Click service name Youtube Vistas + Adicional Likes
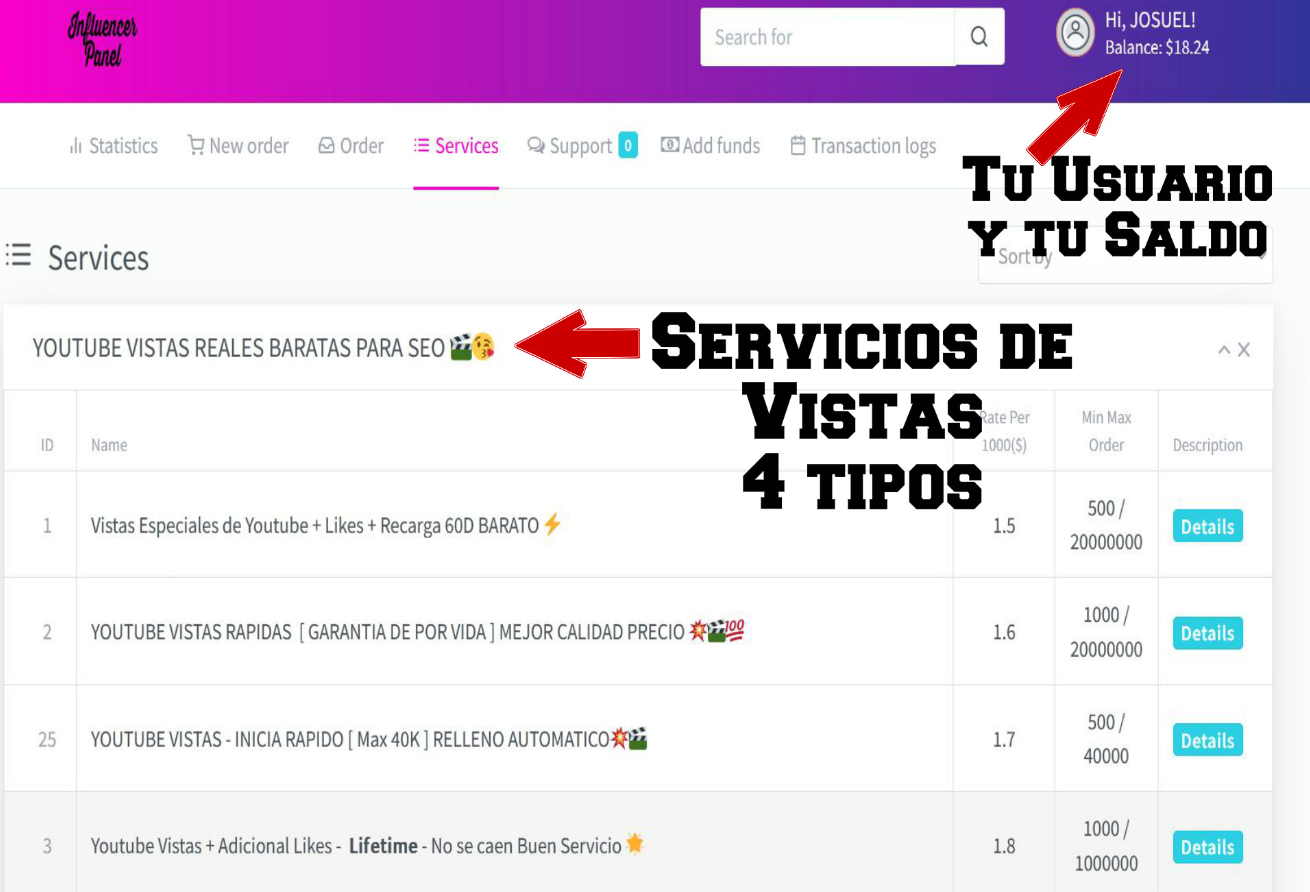Image resolution: width=1310 pixels, height=892 pixels. pyautogui.click(x=368, y=846)
